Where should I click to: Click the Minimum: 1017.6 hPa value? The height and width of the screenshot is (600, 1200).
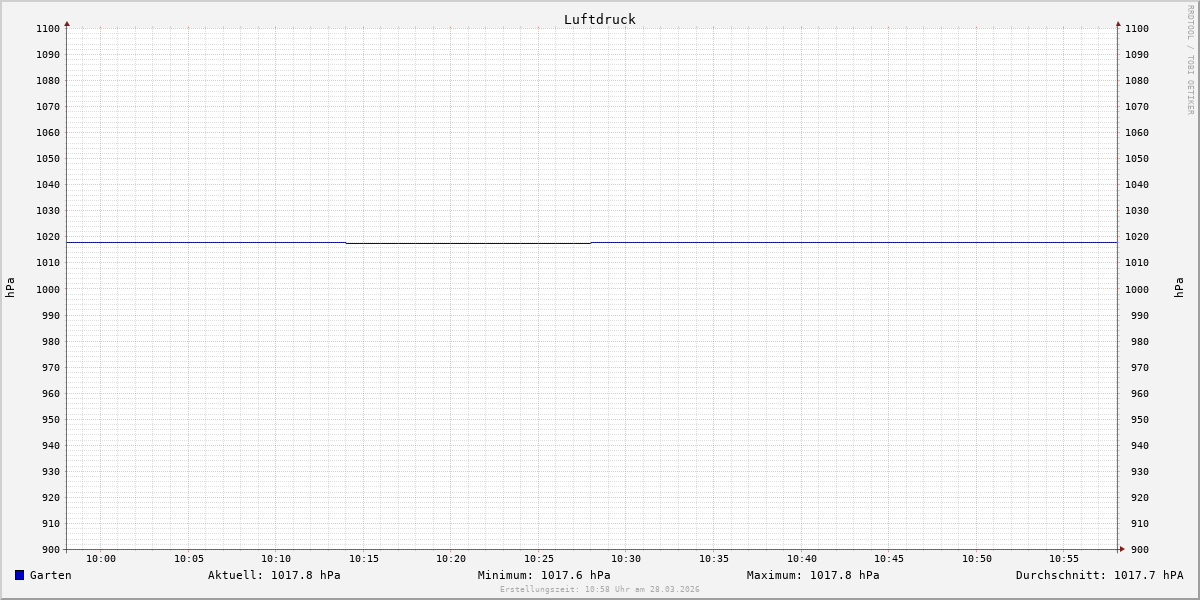pos(544,575)
